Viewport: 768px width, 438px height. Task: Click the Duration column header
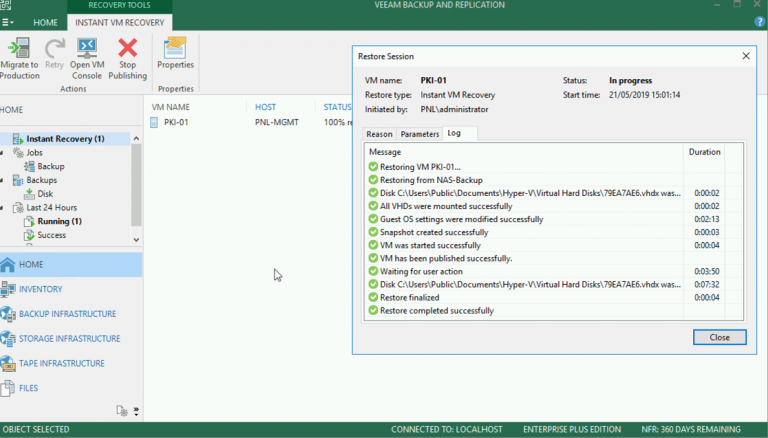click(704, 152)
